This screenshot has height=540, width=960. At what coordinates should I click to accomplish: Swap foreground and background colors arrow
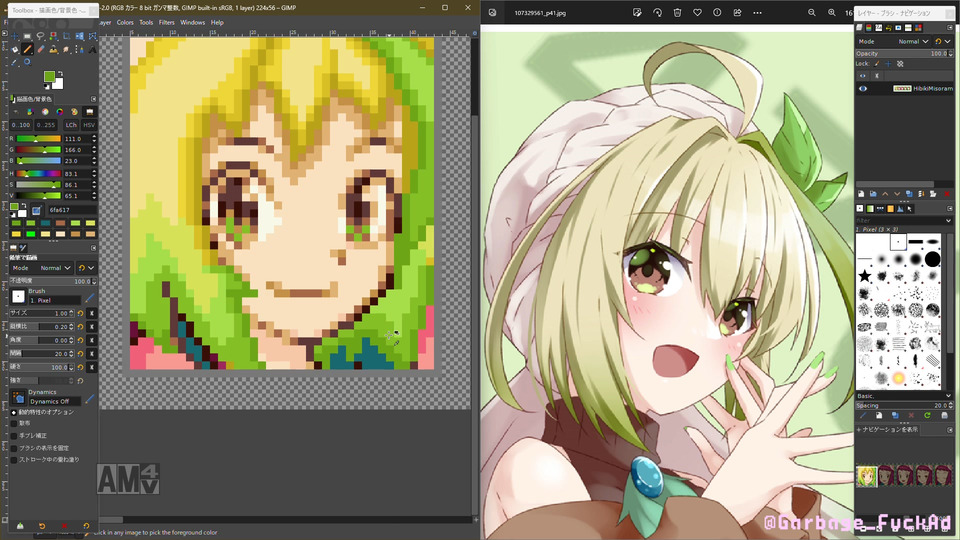60,73
